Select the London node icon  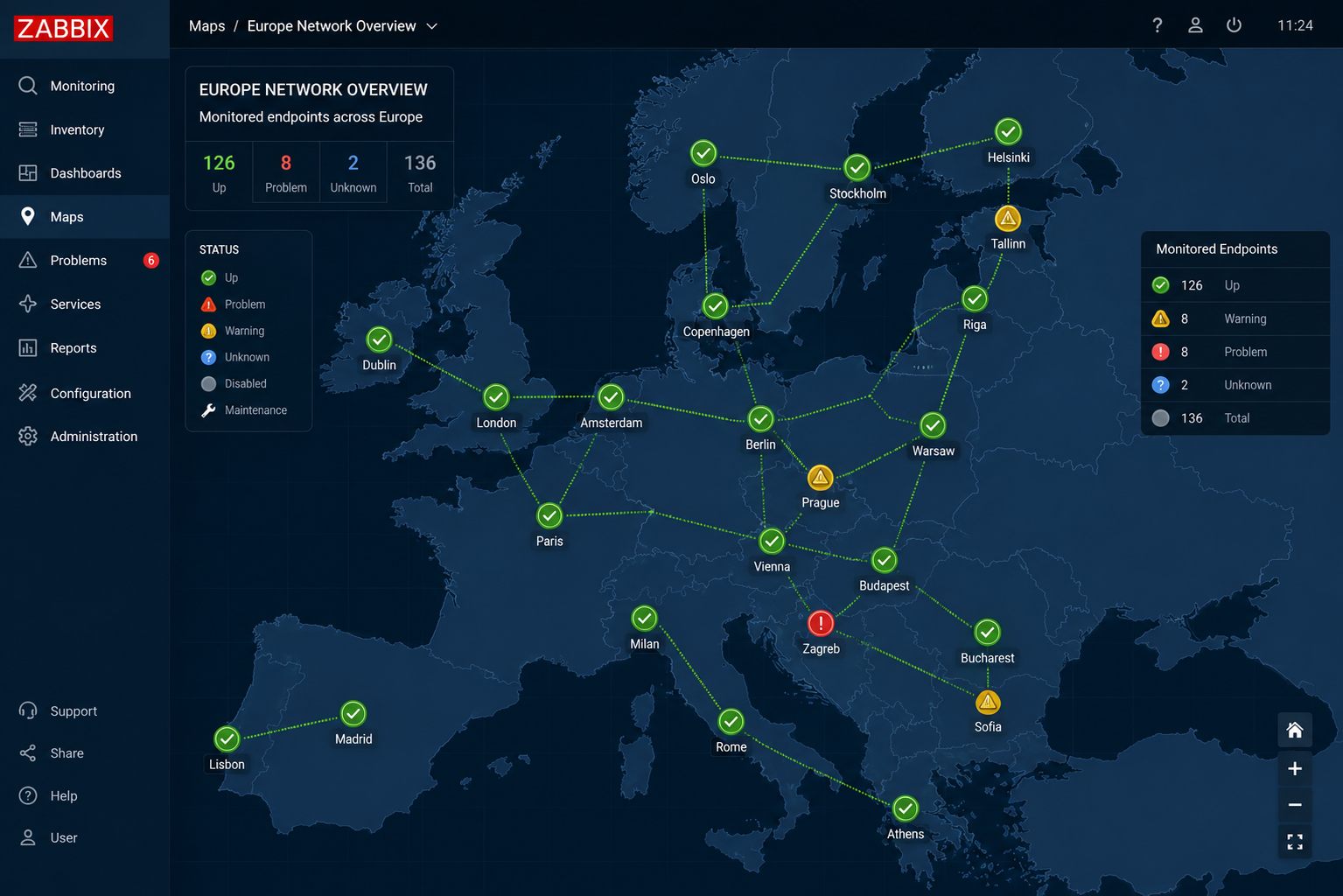coord(496,397)
